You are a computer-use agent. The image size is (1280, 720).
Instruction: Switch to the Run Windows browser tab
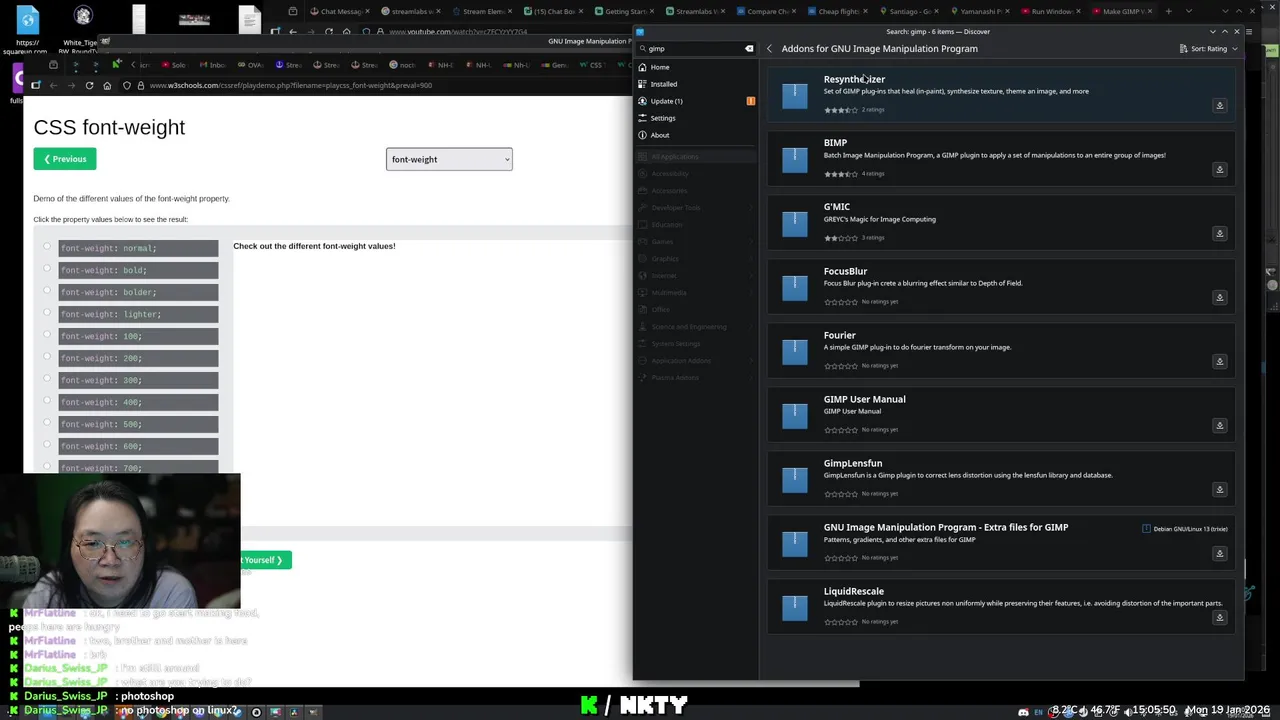coord(1051,11)
